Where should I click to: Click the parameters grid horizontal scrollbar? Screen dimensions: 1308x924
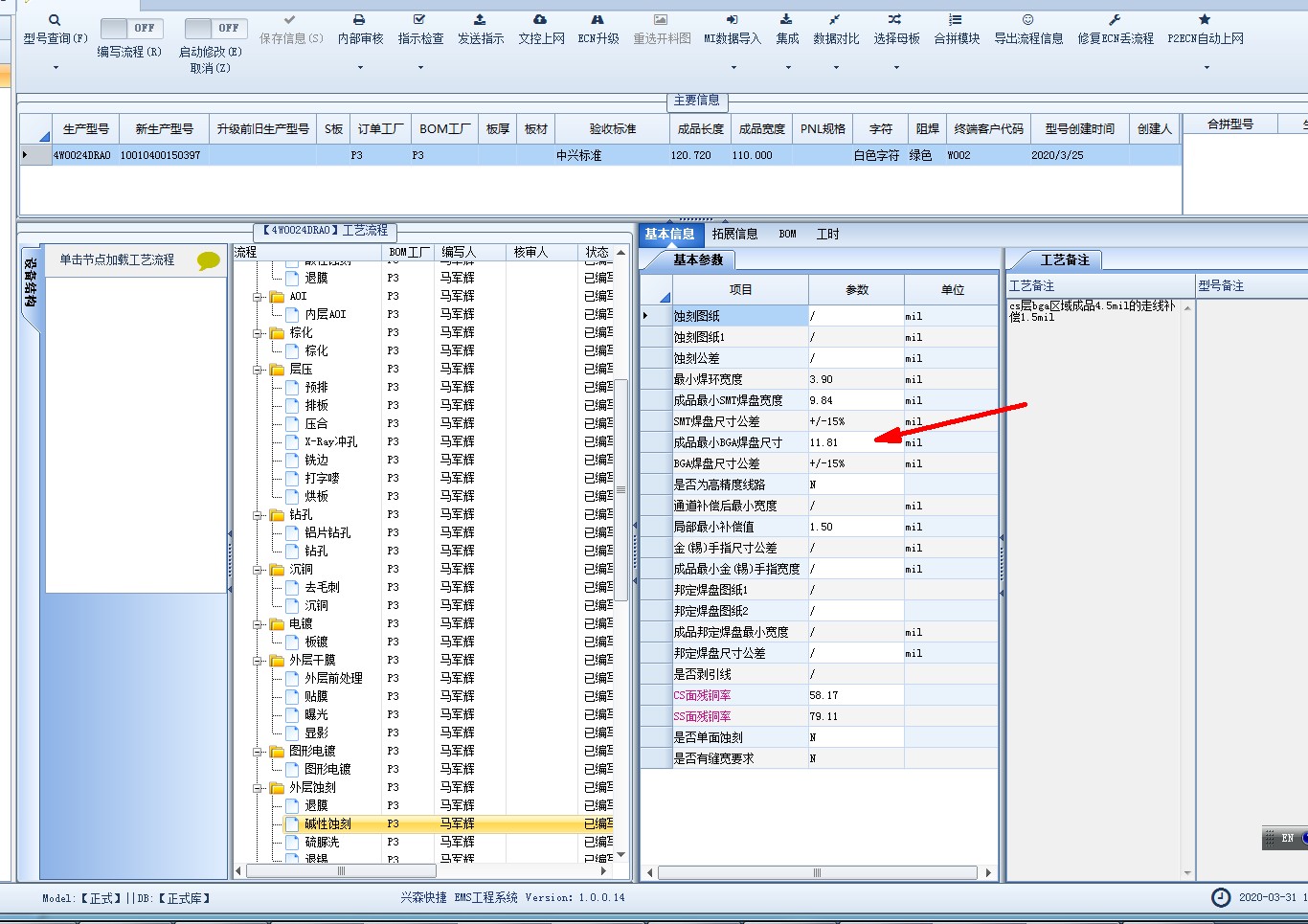(818, 872)
